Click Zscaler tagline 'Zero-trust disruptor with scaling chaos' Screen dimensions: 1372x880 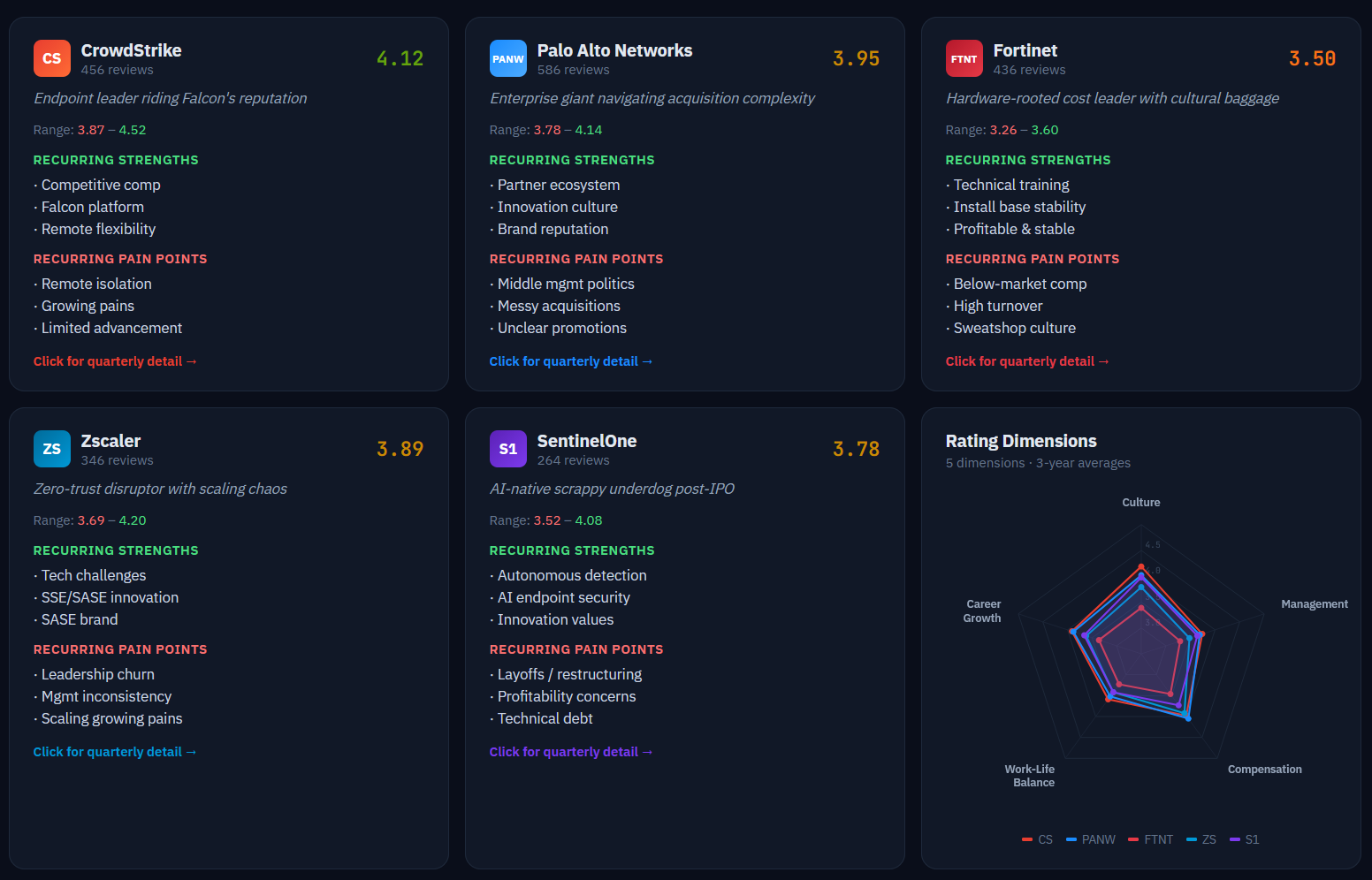tap(160, 489)
